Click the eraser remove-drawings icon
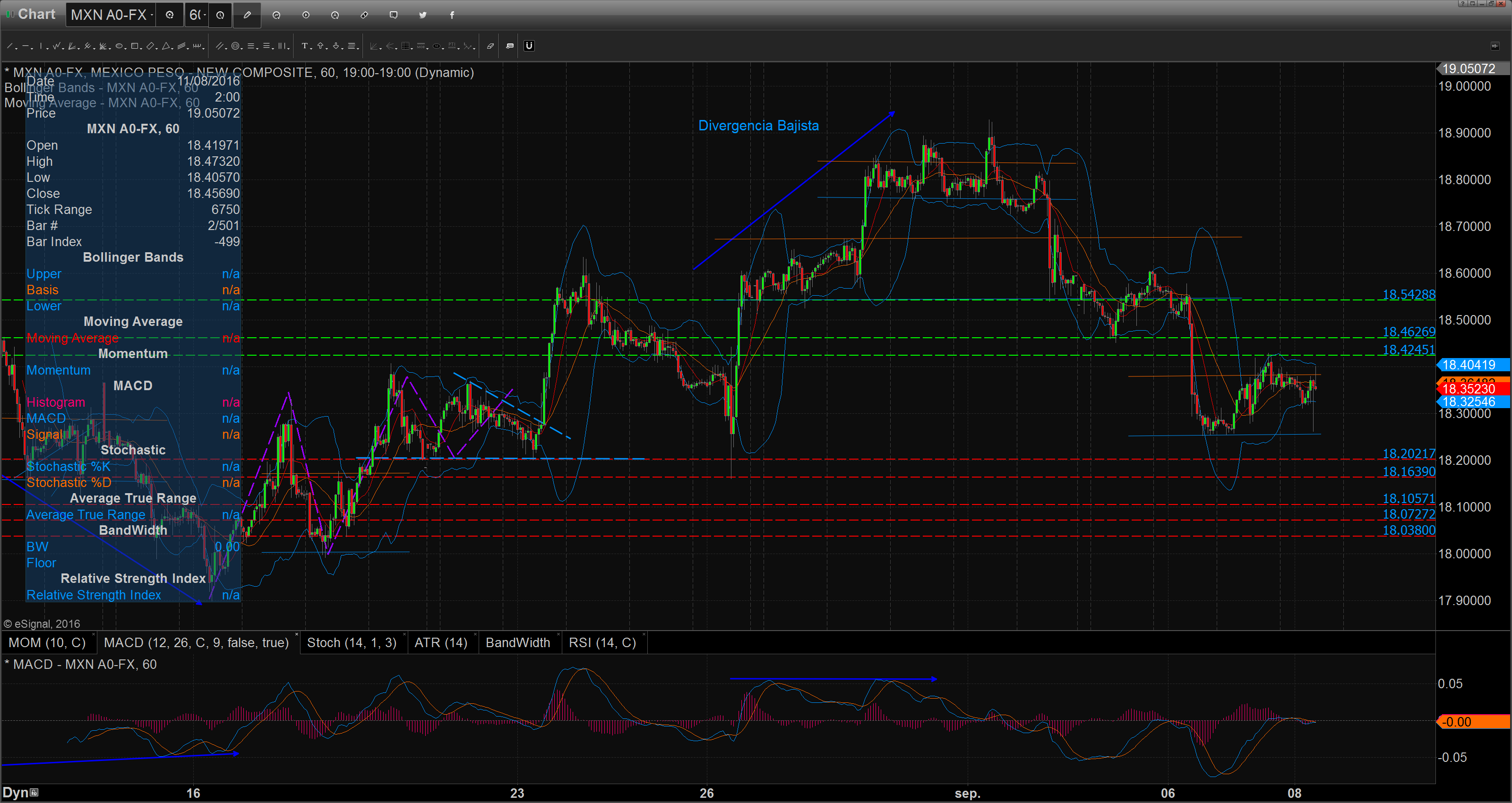This screenshot has height=803, width=1512. click(491, 46)
